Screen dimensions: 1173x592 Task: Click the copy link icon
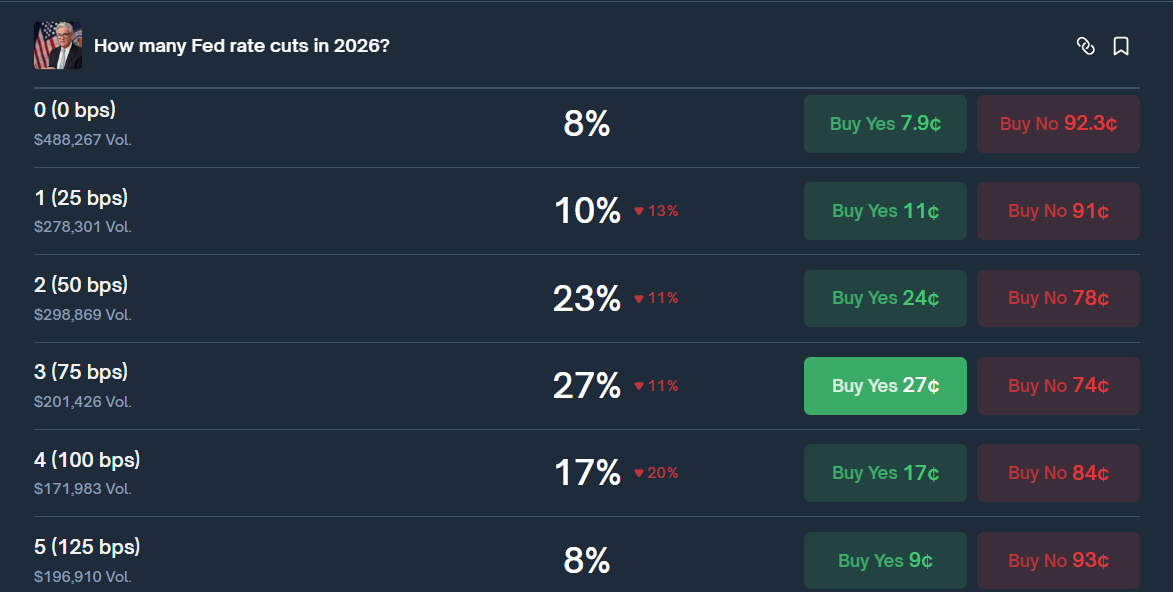click(1086, 46)
